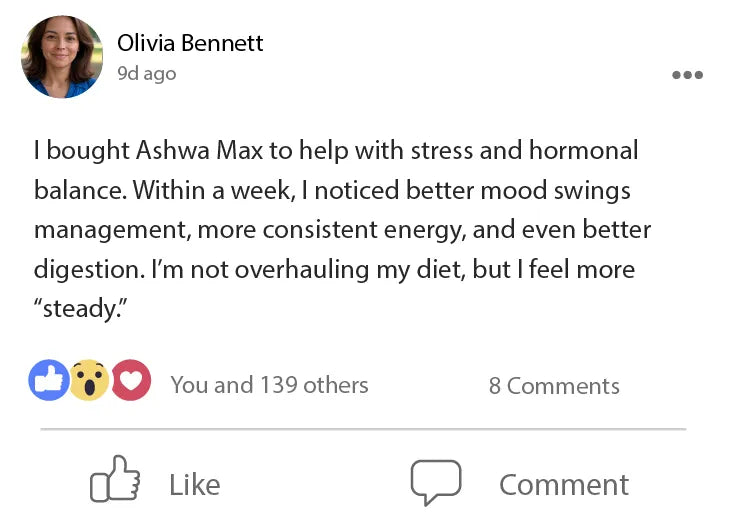Open the "8 Comments" thread
The image size is (729, 532).
(x=554, y=386)
